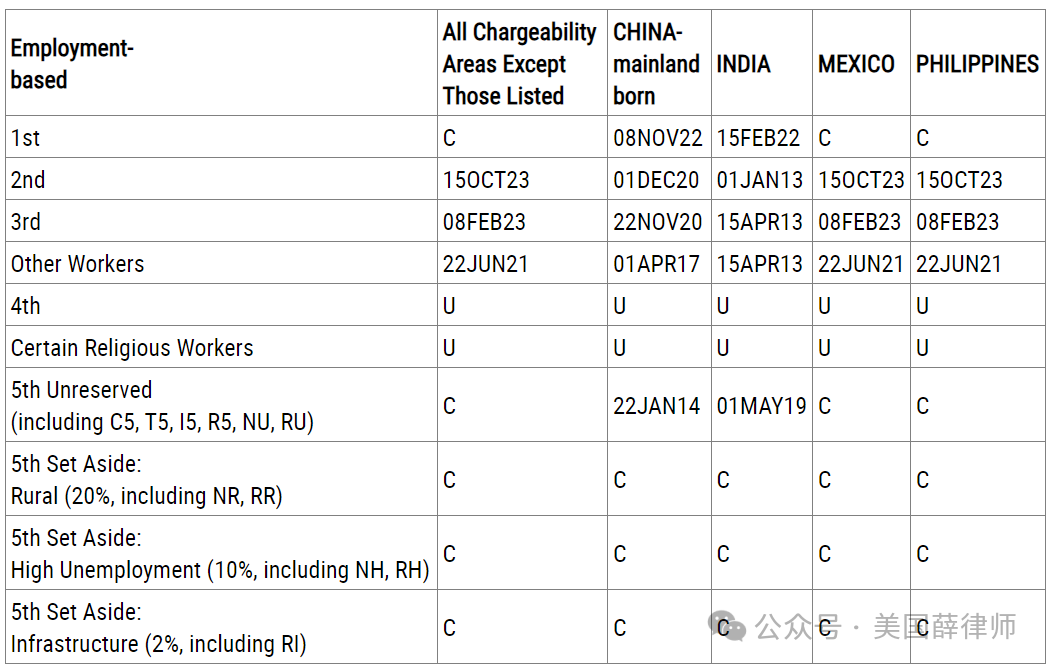Image resolution: width=1050 pixels, height=669 pixels.
Task: Select the 'Certain Religious Workers' row label
Action: [x=132, y=348]
